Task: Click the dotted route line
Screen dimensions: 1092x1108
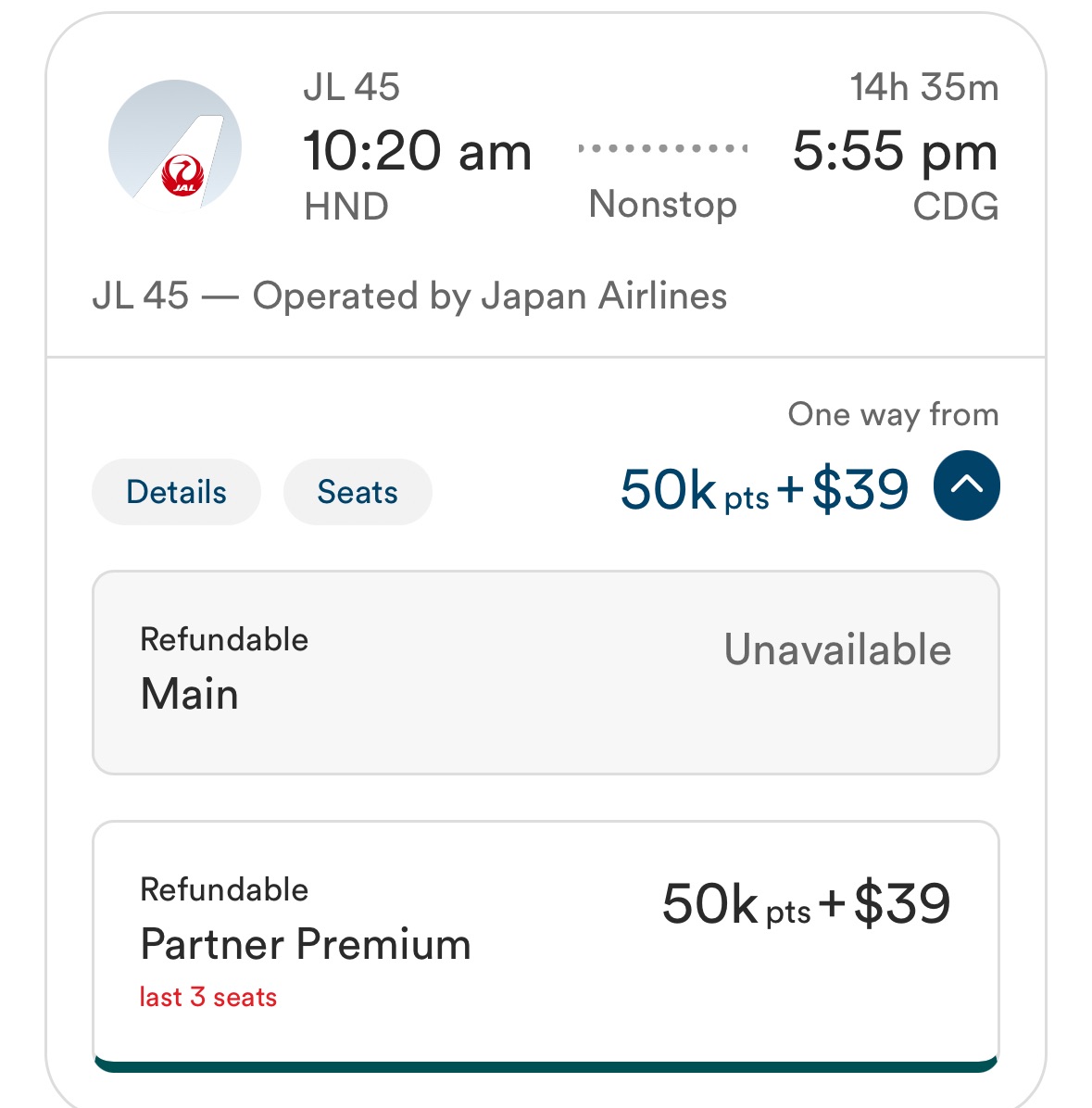Action: click(x=663, y=148)
